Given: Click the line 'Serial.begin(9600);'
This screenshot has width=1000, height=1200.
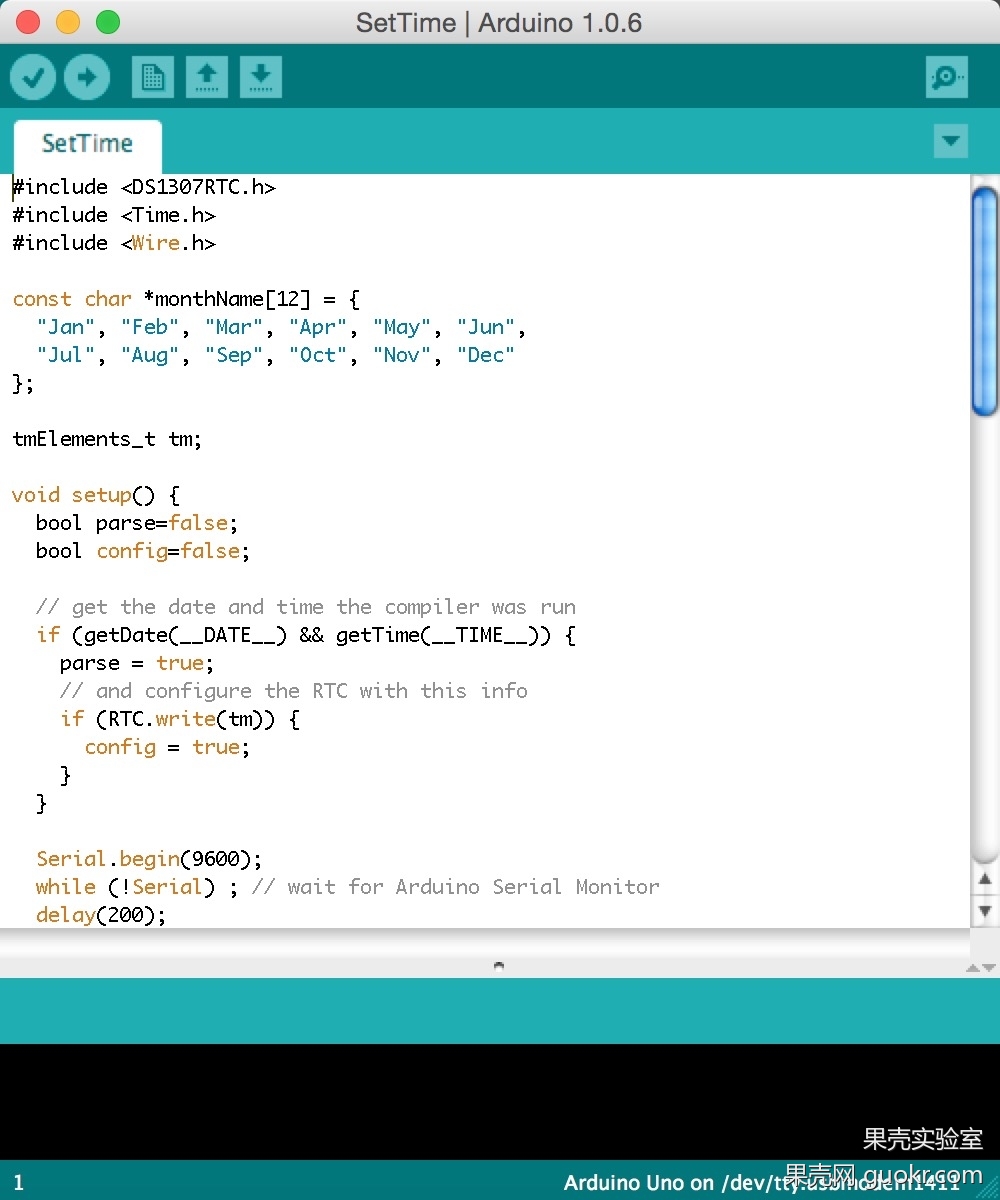Looking at the screenshot, I should tap(149, 859).
